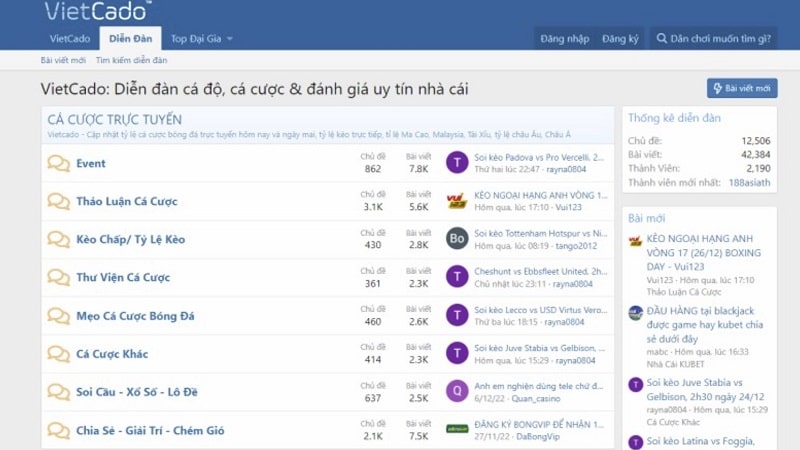Open Soi kèo Juve Stabia post in forum list
Viewport: 800px width, 450px height.
tap(540, 348)
